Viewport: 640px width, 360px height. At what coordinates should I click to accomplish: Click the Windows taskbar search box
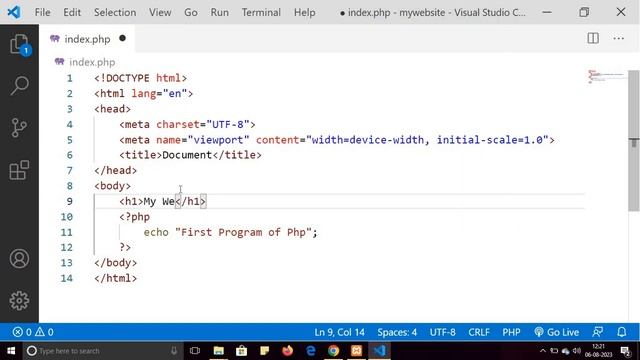click(103, 351)
